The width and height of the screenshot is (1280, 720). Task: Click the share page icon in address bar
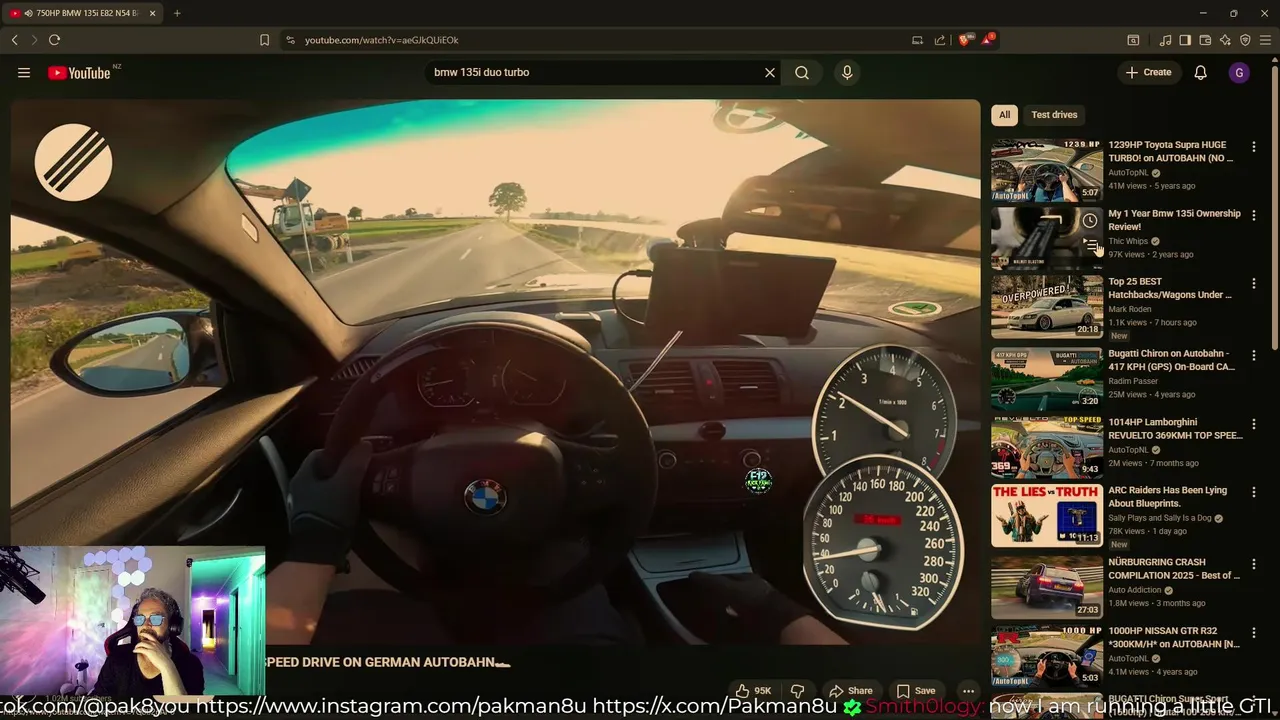tap(940, 40)
